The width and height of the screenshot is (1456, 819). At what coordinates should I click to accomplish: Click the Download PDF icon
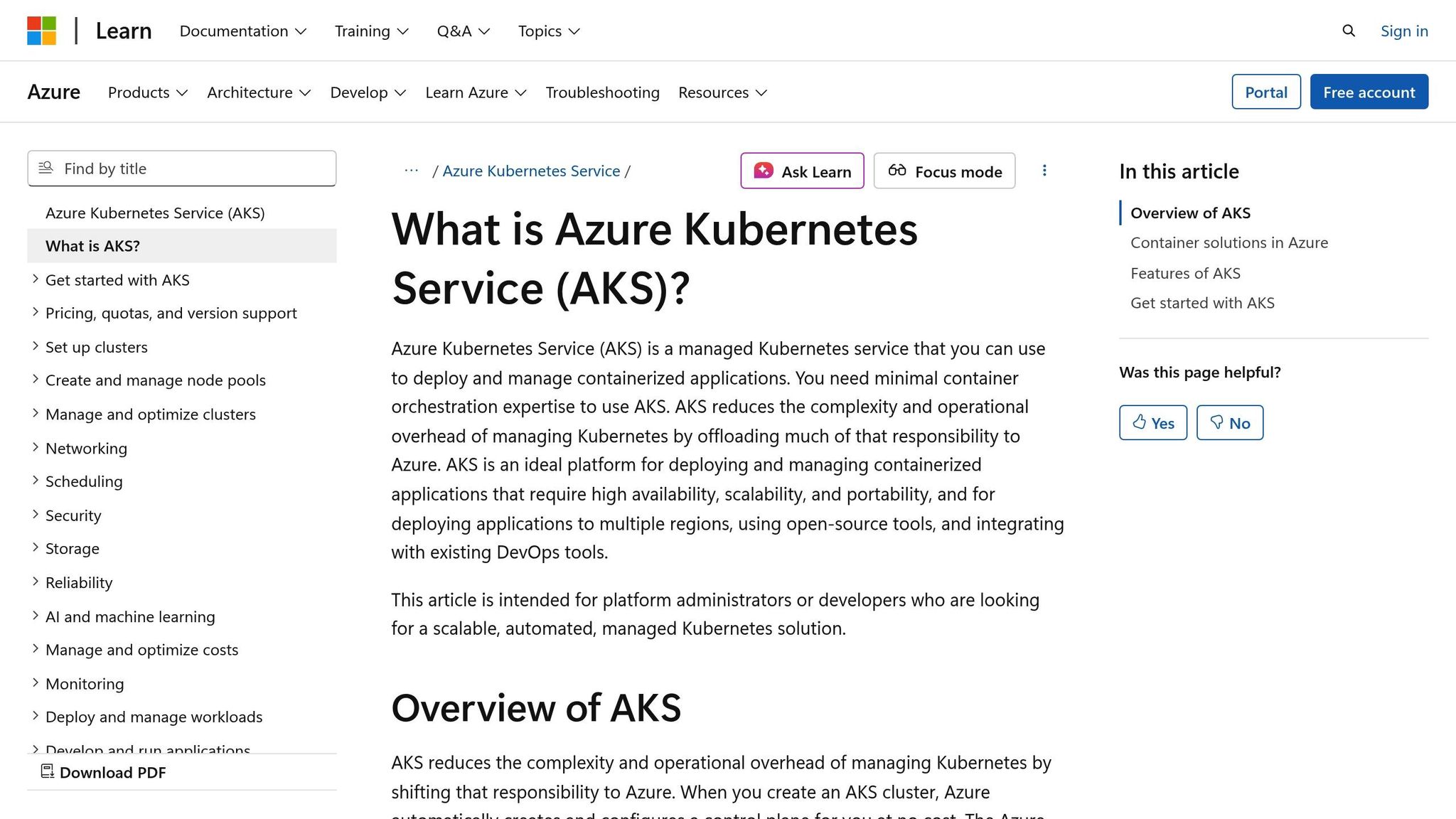click(48, 771)
